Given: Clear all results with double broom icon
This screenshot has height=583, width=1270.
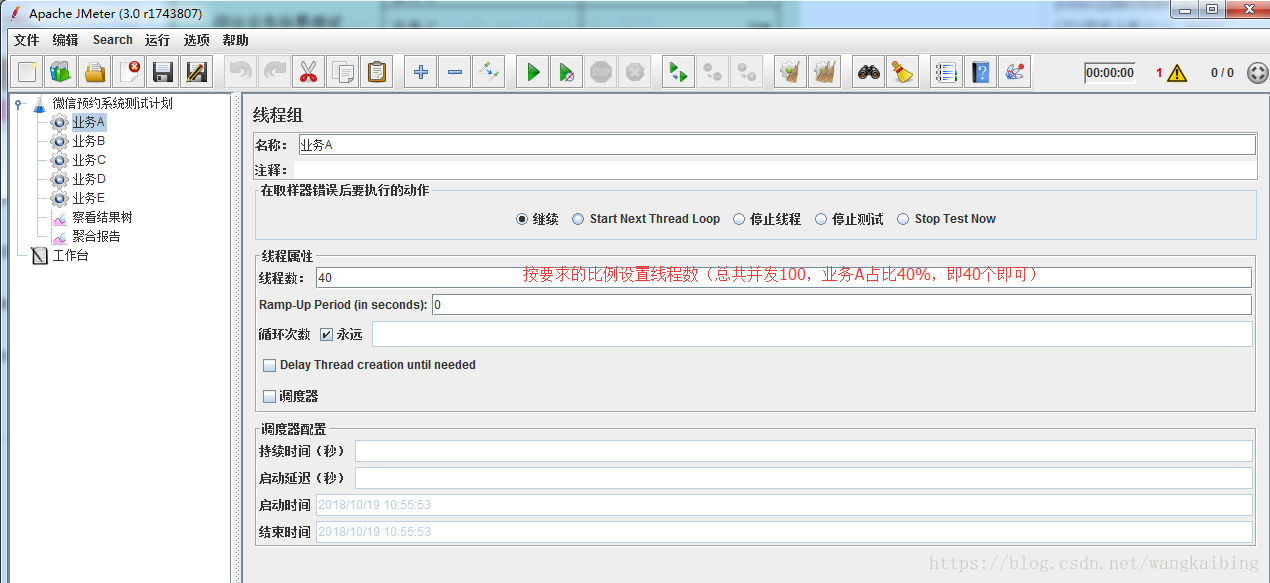Looking at the screenshot, I should (x=825, y=72).
